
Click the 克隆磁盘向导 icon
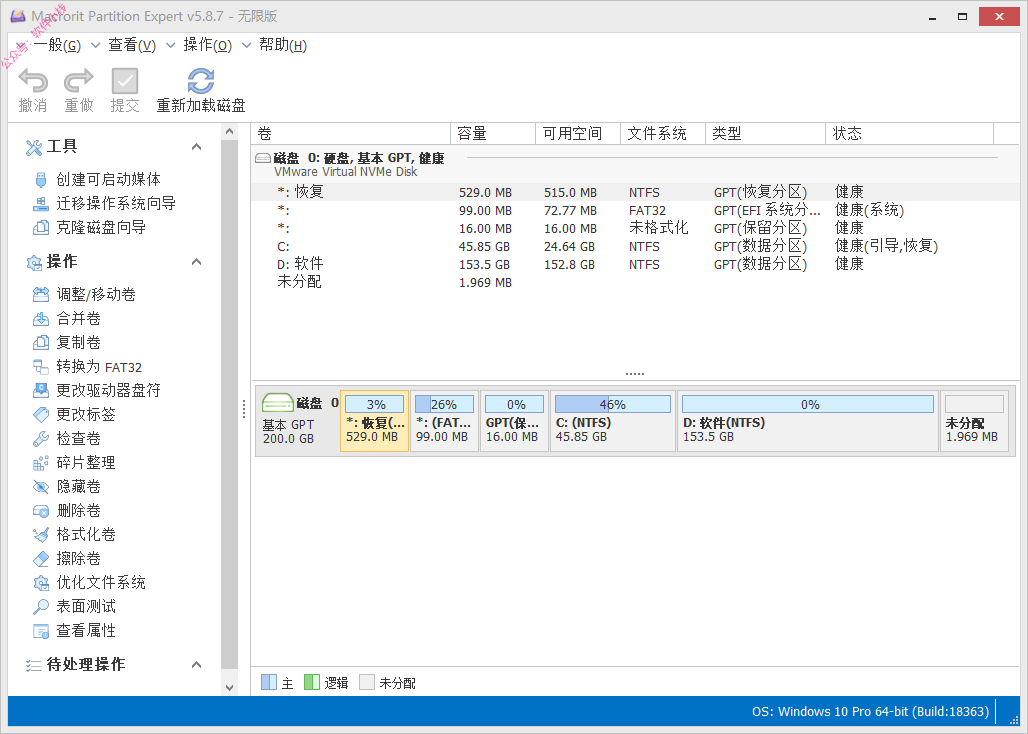(x=41, y=228)
